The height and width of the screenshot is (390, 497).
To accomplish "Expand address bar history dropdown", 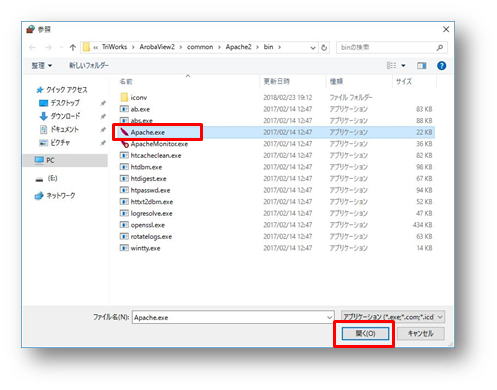I will [x=313, y=48].
